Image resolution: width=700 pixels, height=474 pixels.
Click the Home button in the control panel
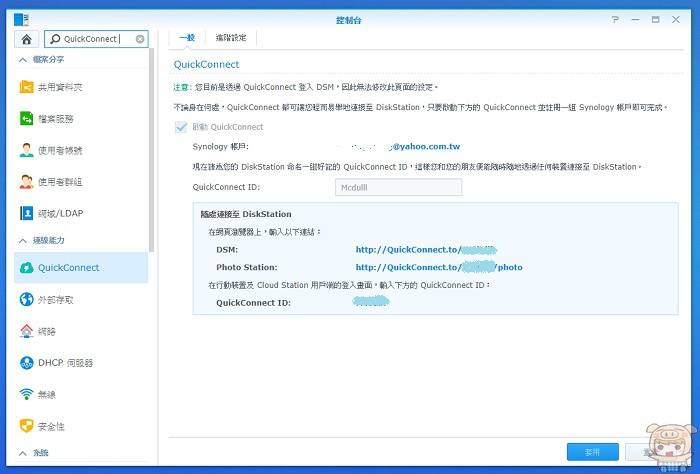[x=26, y=39]
